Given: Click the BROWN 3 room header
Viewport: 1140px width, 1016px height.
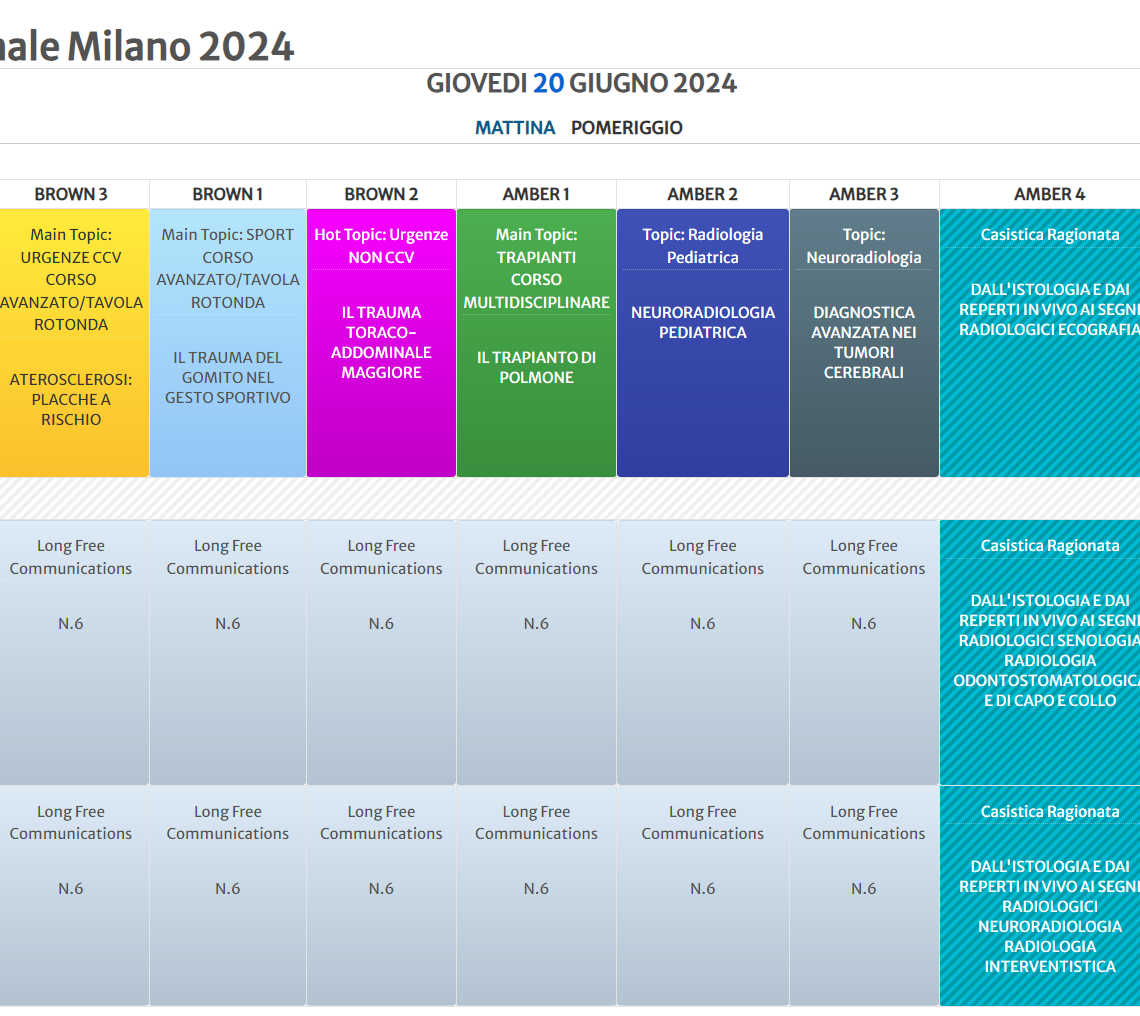Looking at the screenshot, I should (71, 194).
